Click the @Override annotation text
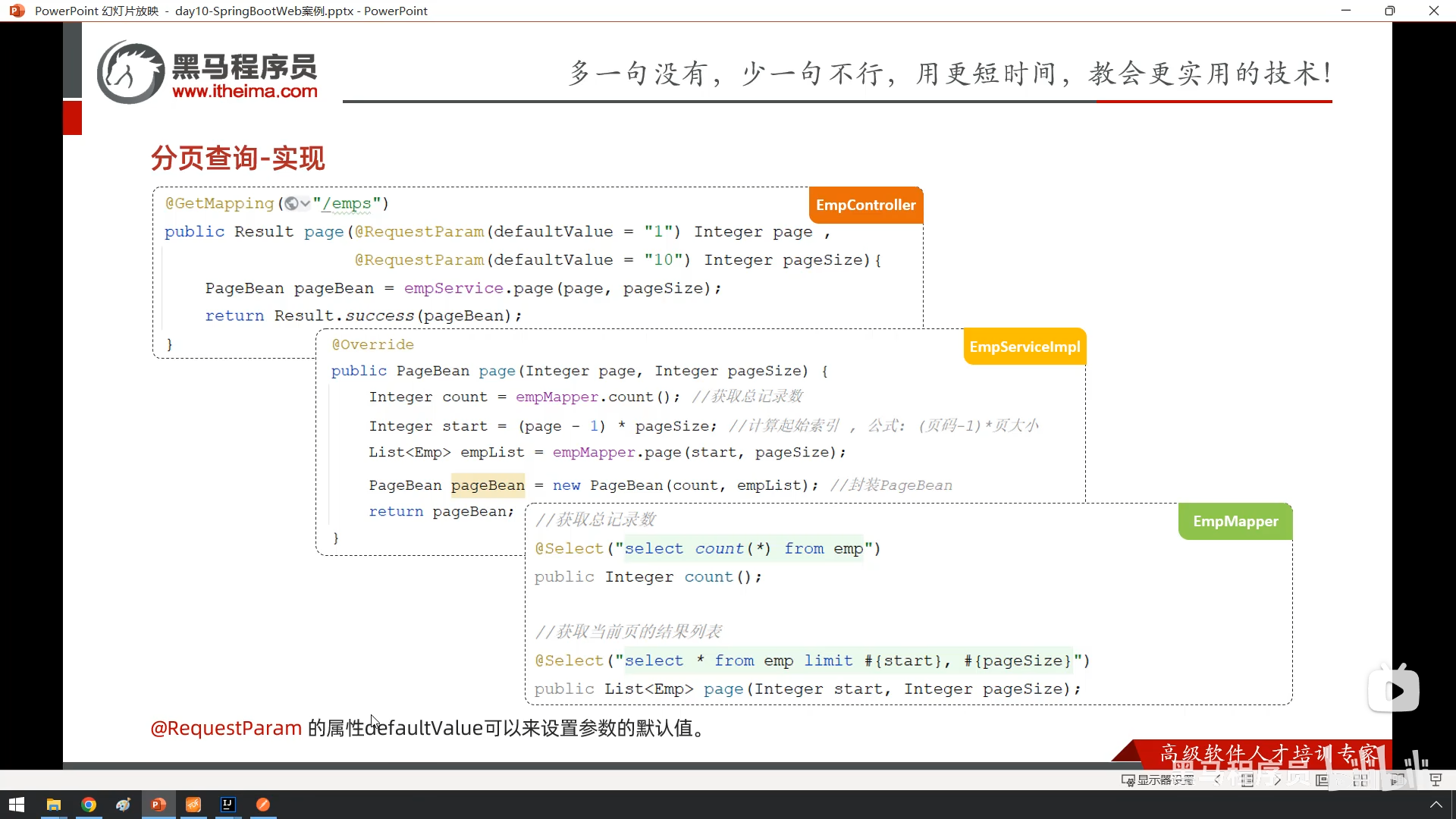1456x819 pixels. click(372, 344)
